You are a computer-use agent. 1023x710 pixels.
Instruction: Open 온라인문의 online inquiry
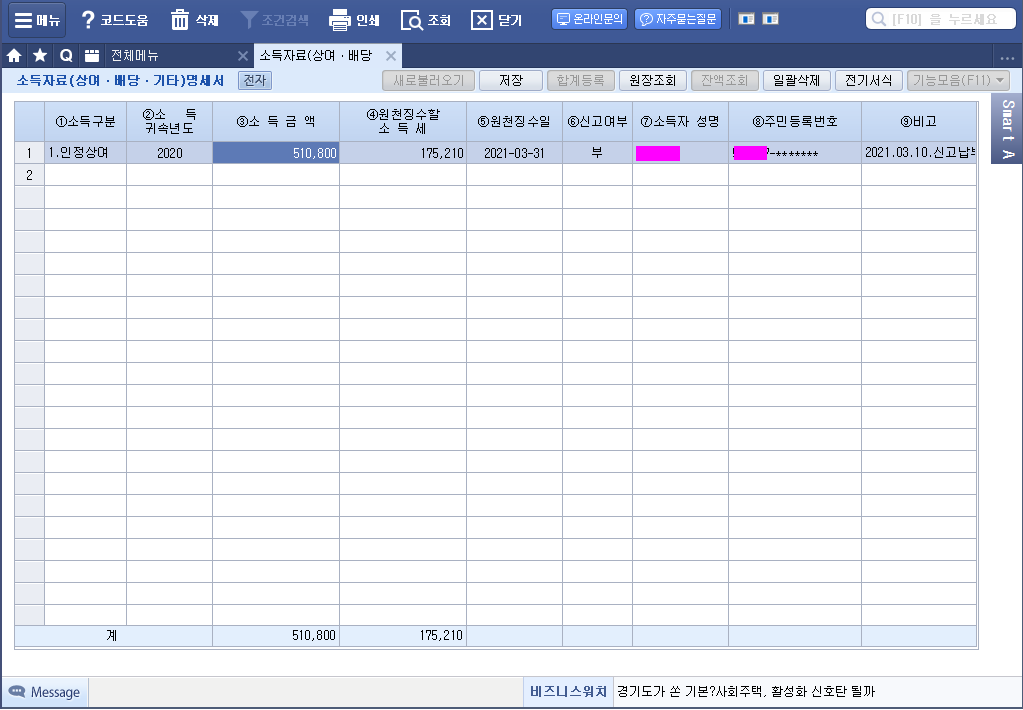click(x=590, y=20)
